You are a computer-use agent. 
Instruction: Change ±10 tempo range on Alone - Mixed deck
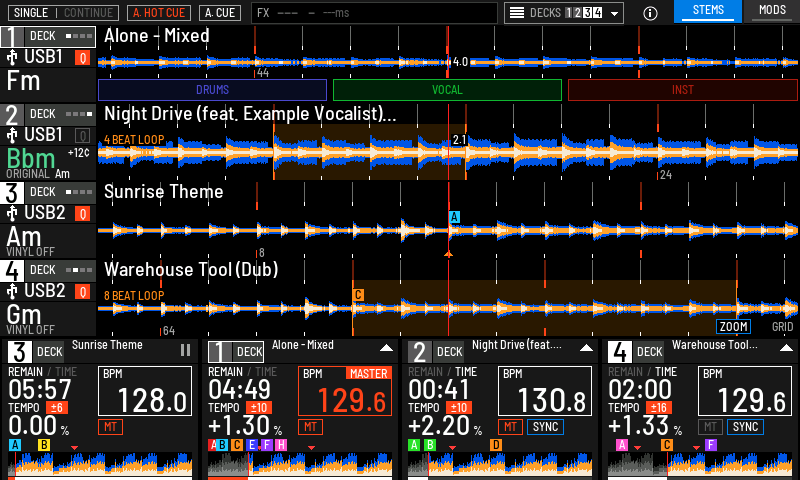click(x=259, y=408)
